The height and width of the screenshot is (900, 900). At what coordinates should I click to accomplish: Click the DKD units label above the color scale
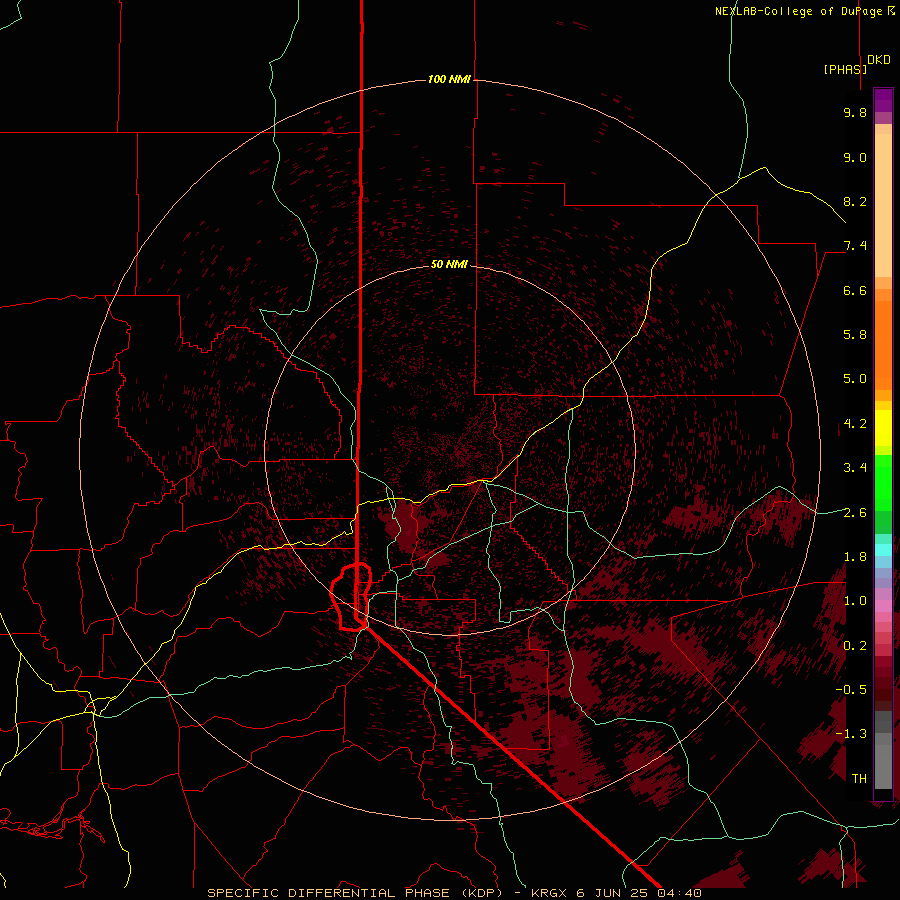pyautogui.click(x=879, y=59)
